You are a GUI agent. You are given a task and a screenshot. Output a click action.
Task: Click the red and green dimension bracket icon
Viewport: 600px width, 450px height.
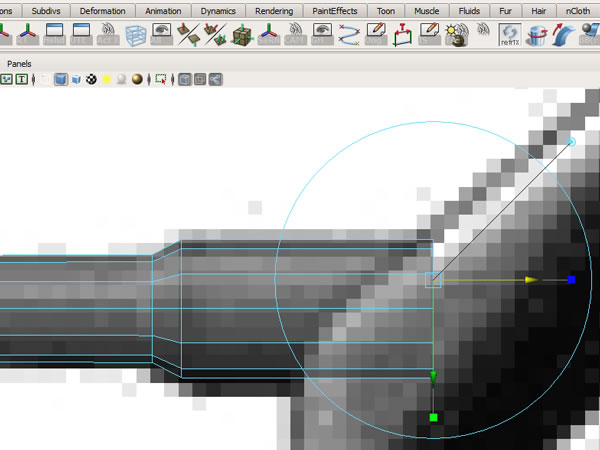[402, 35]
